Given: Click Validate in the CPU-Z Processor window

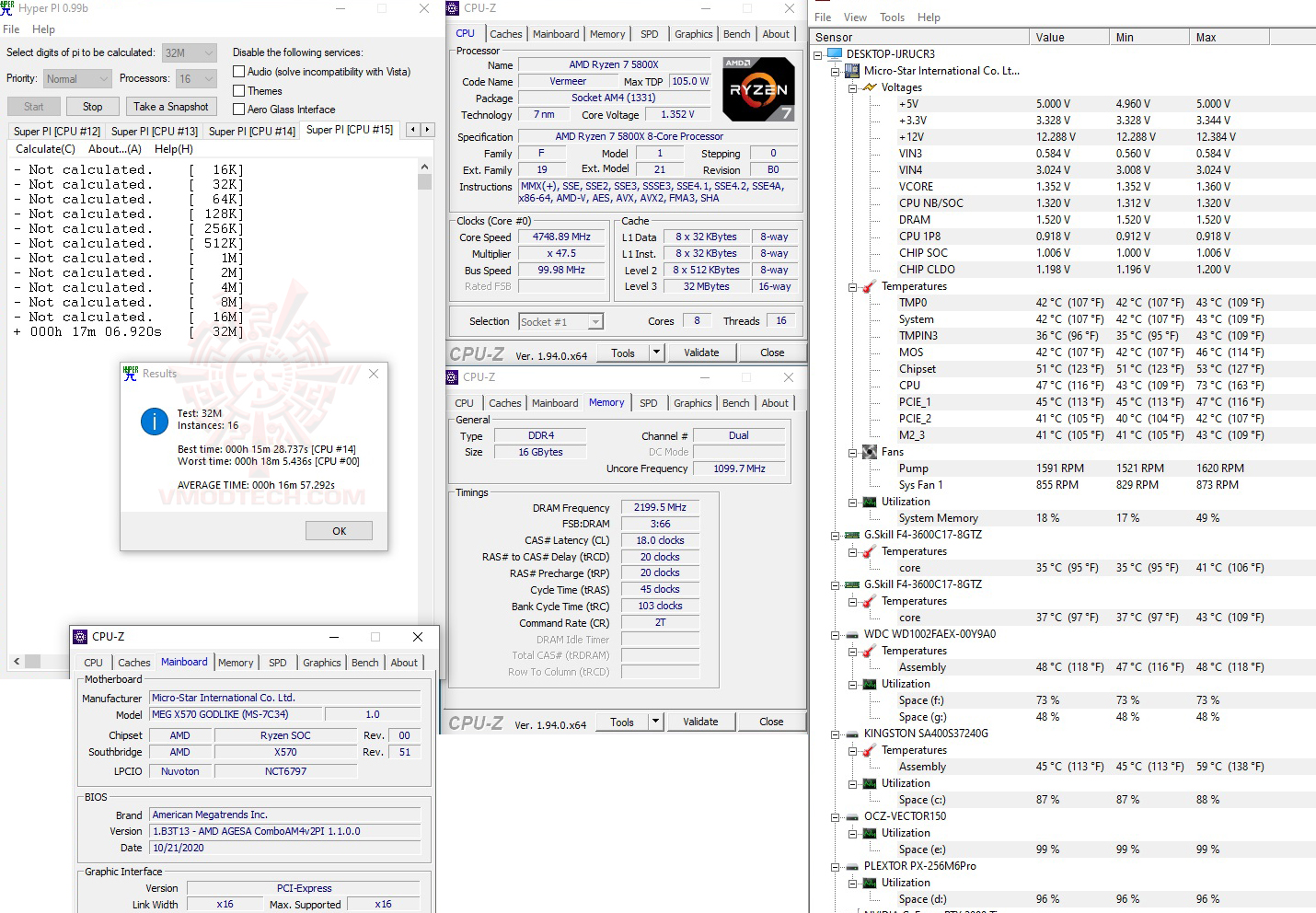Looking at the screenshot, I should (x=701, y=352).
